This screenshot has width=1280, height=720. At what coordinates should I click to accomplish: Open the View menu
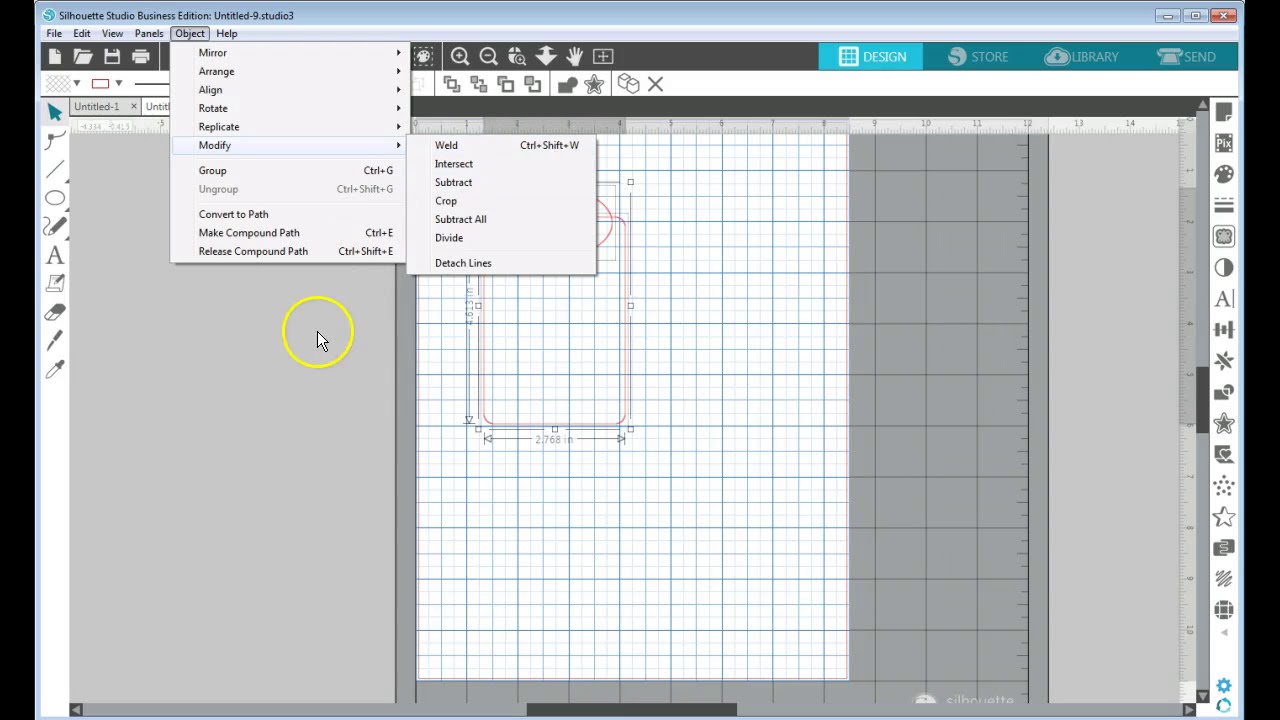112,33
